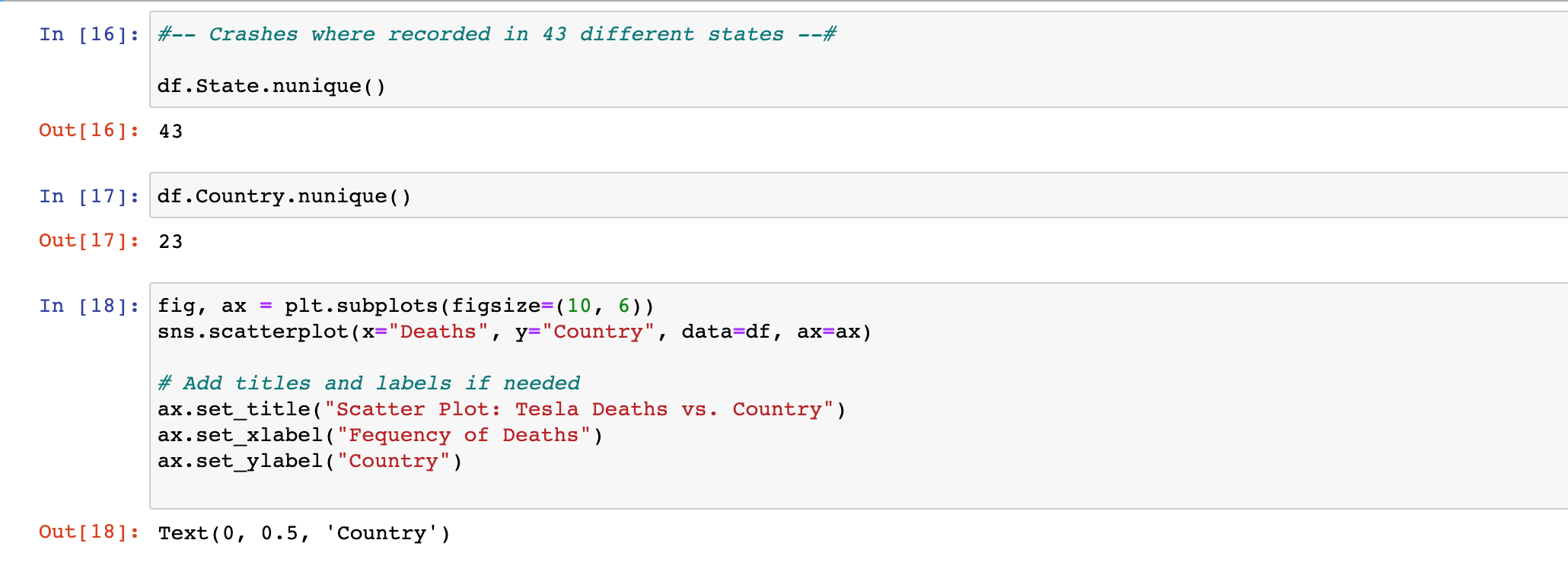Click the "Fequency of Deaths" xlabel string
This screenshot has height=575, width=1568.
point(464,435)
